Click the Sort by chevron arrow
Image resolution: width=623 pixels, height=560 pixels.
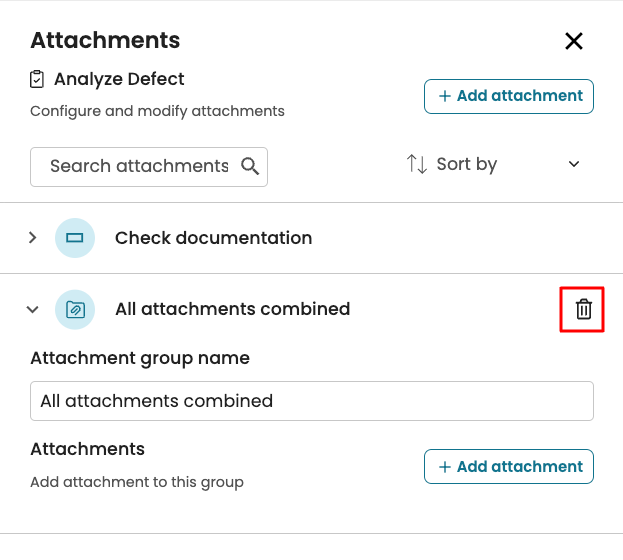[574, 165]
